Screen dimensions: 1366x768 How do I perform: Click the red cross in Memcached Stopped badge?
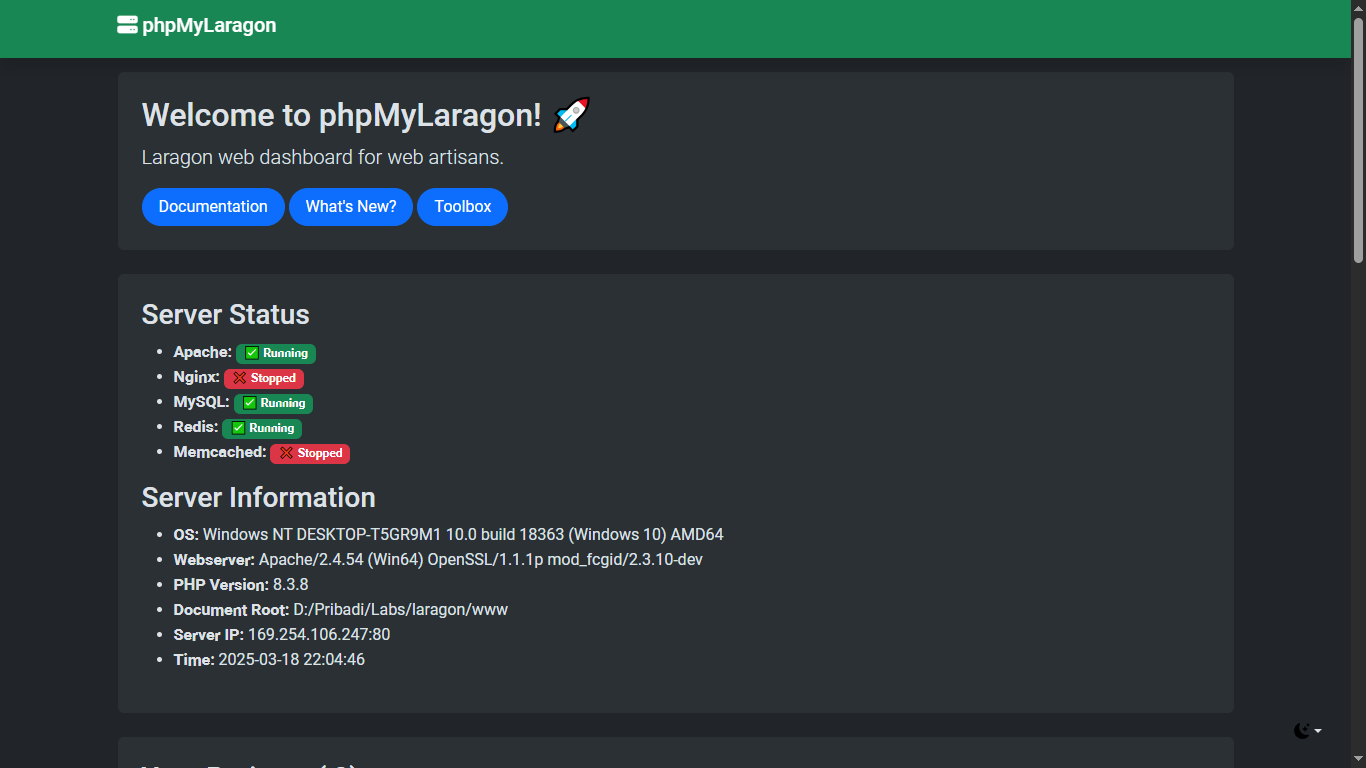click(287, 453)
